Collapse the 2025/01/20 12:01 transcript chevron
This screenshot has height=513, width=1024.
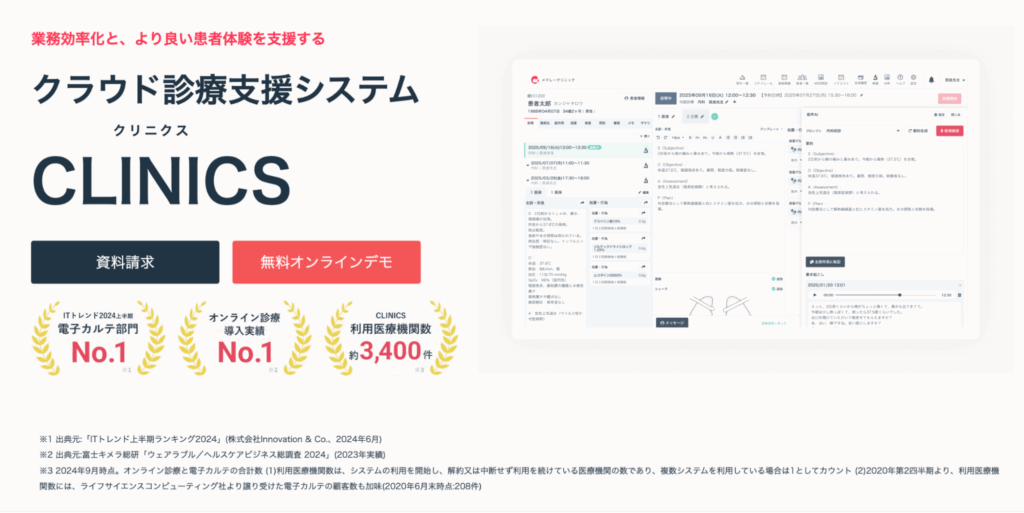point(960,285)
